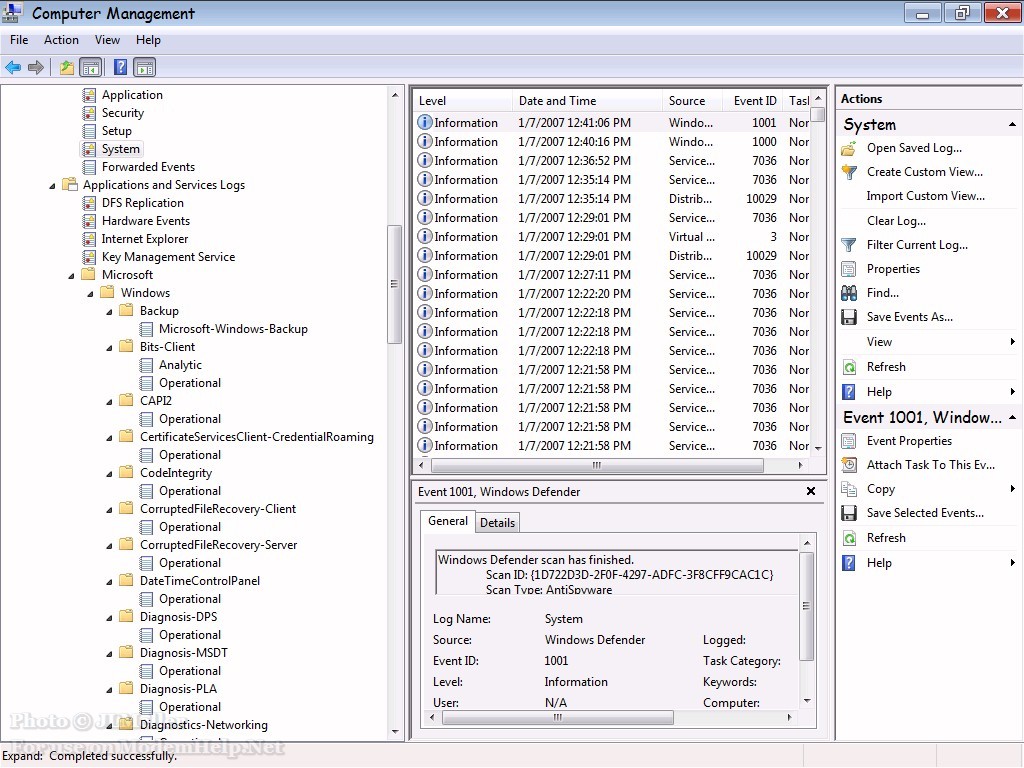Switch to the General tab
Viewport: 1024px width, 768px height.
(x=448, y=521)
